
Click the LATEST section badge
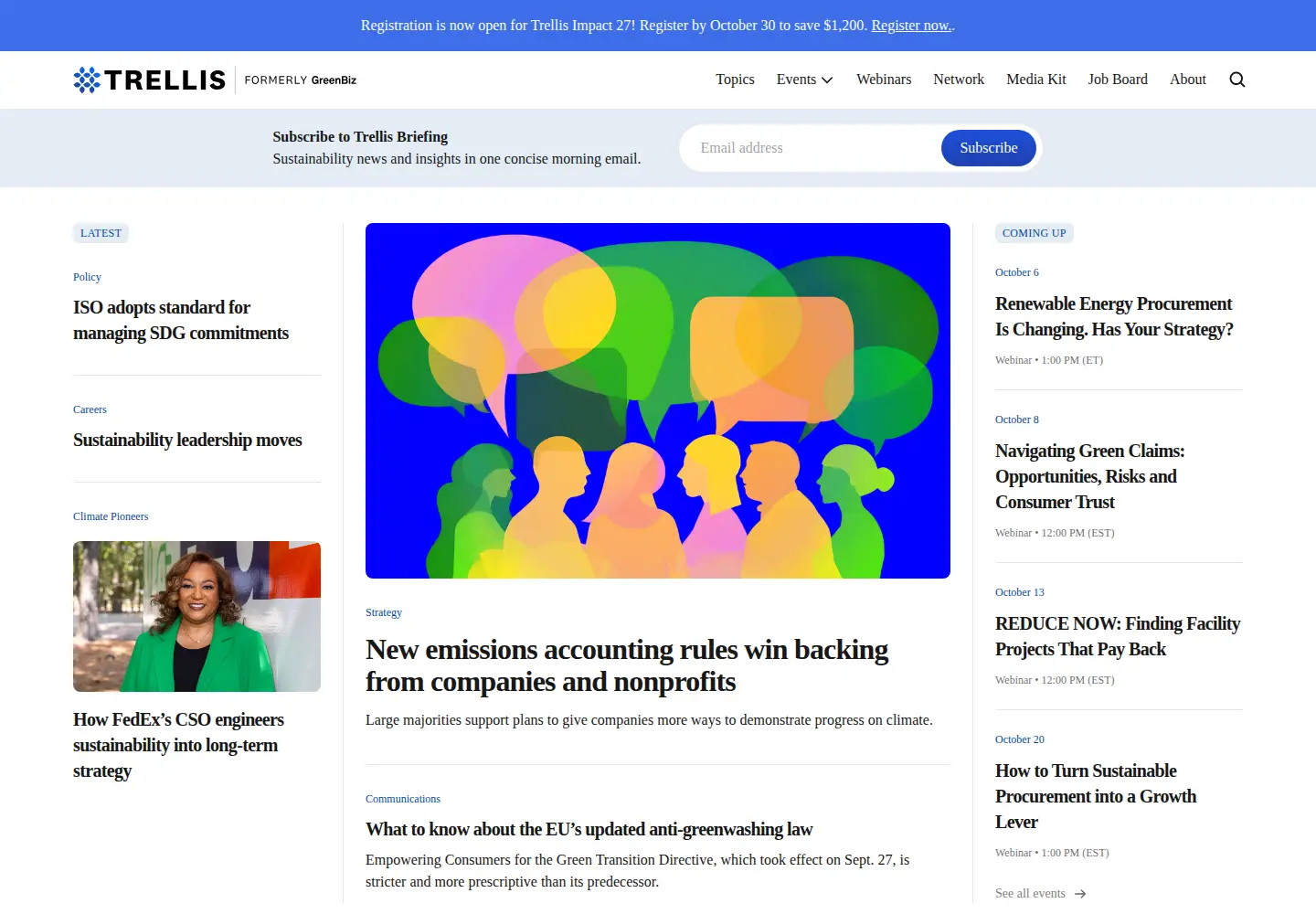point(101,233)
